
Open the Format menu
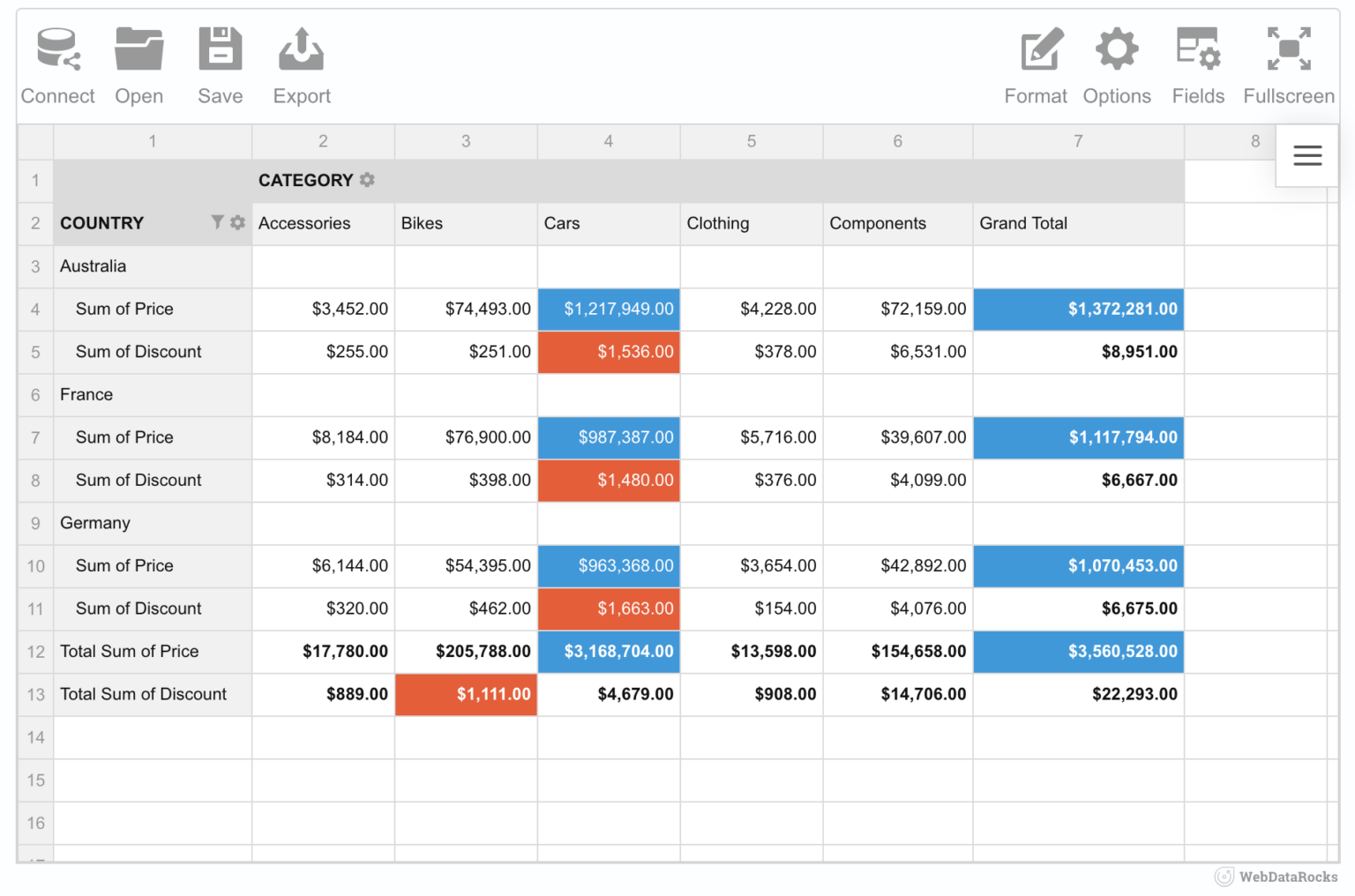[x=1036, y=62]
